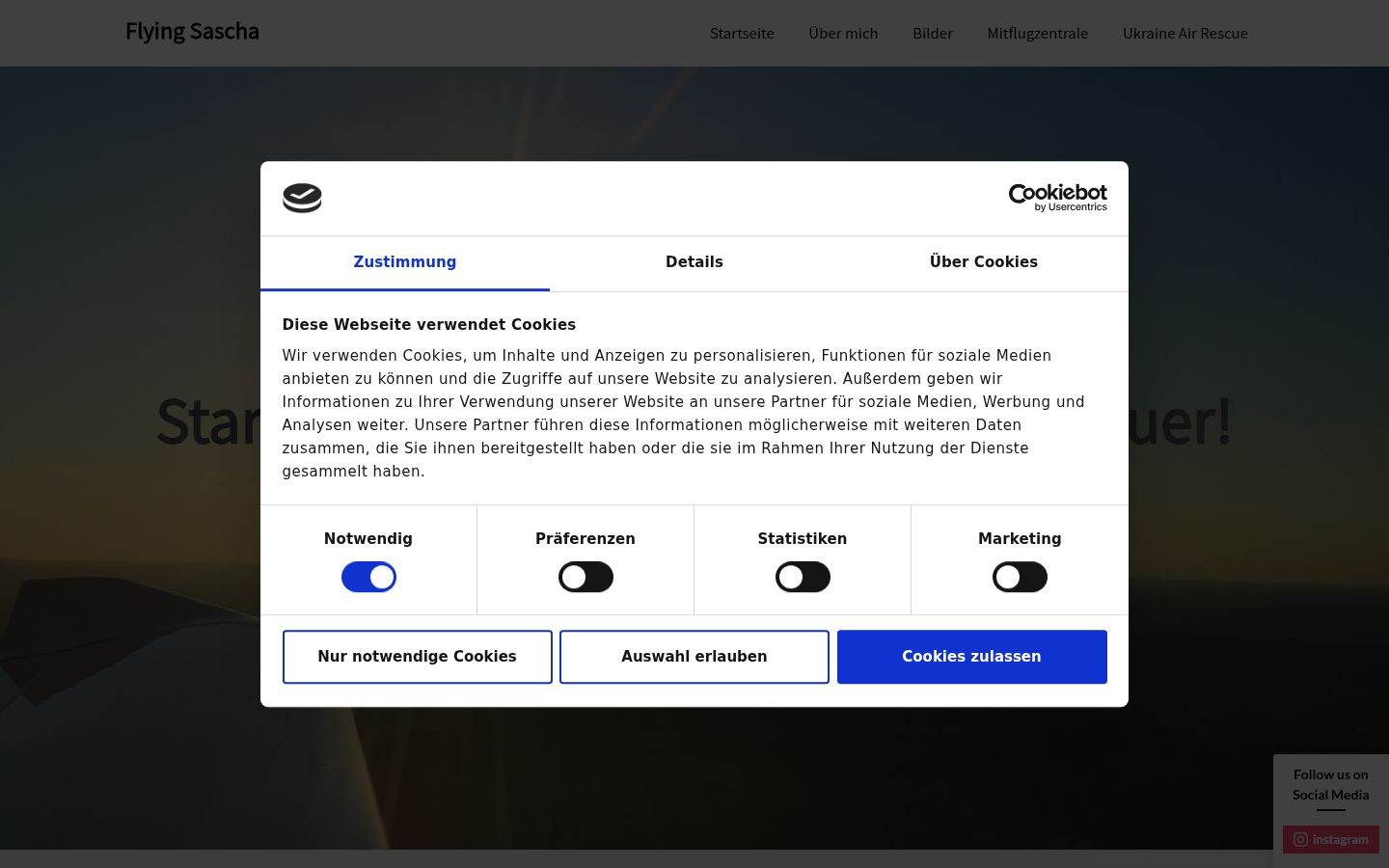Click the 'Diese Webseite verwendet Cookies' heading
Screen dimensions: 1389x868
pos(429,325)
